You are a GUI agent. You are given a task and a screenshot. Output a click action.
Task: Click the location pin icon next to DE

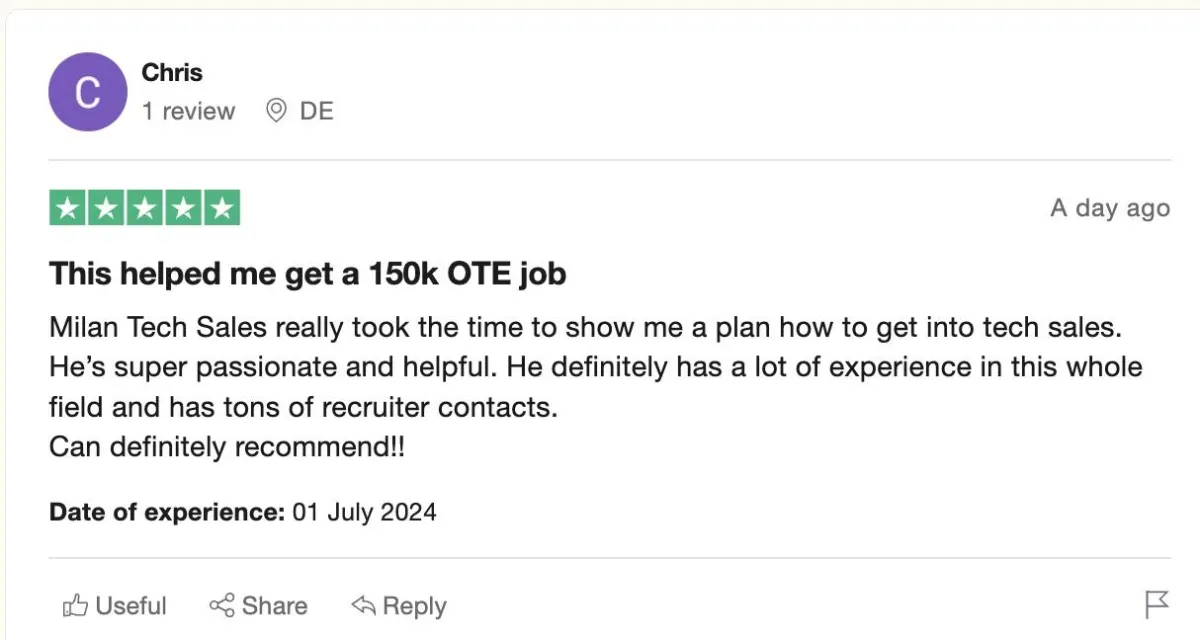[x=277, y=111]
